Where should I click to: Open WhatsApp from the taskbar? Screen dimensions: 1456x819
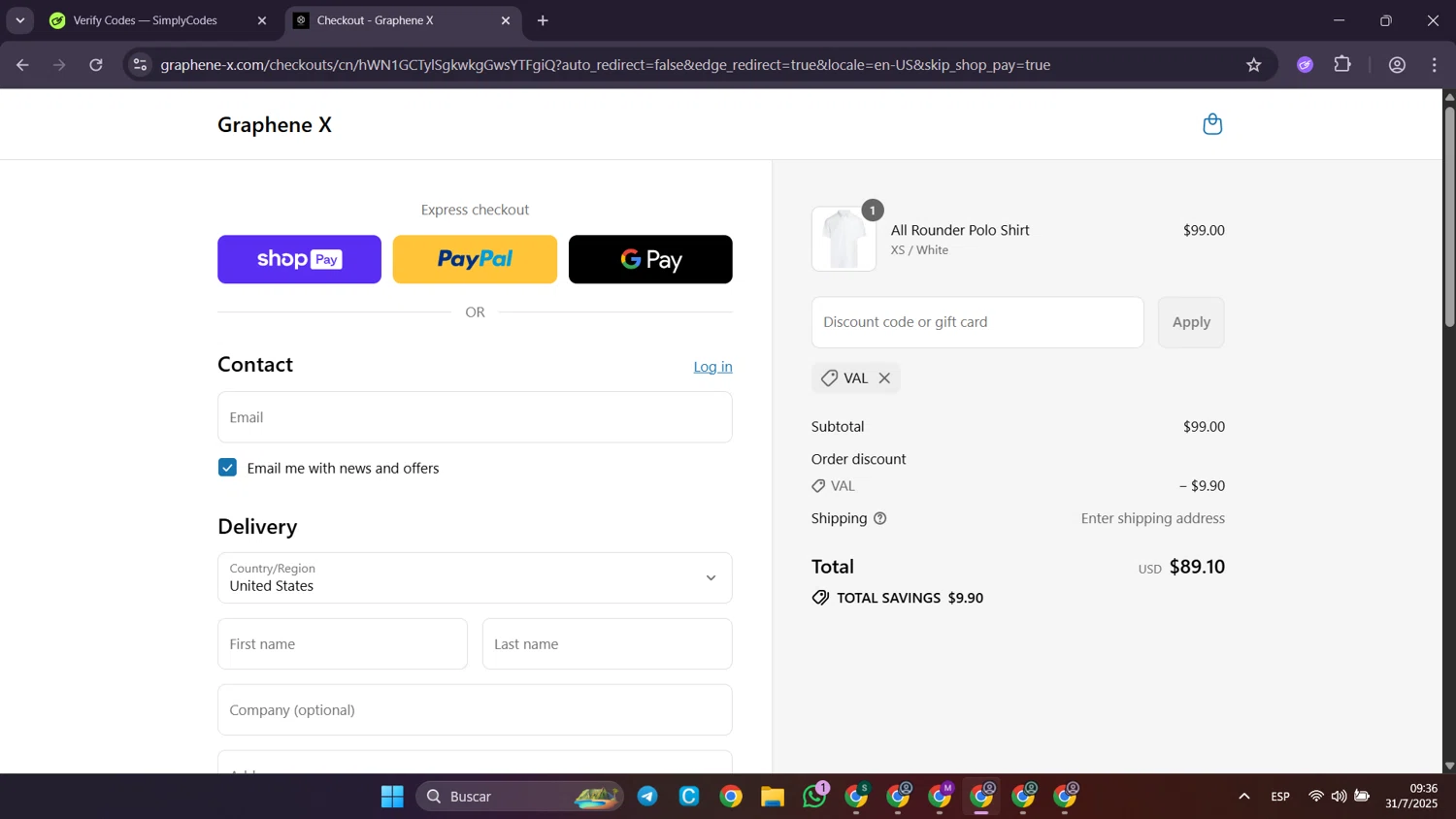[815, 796]
